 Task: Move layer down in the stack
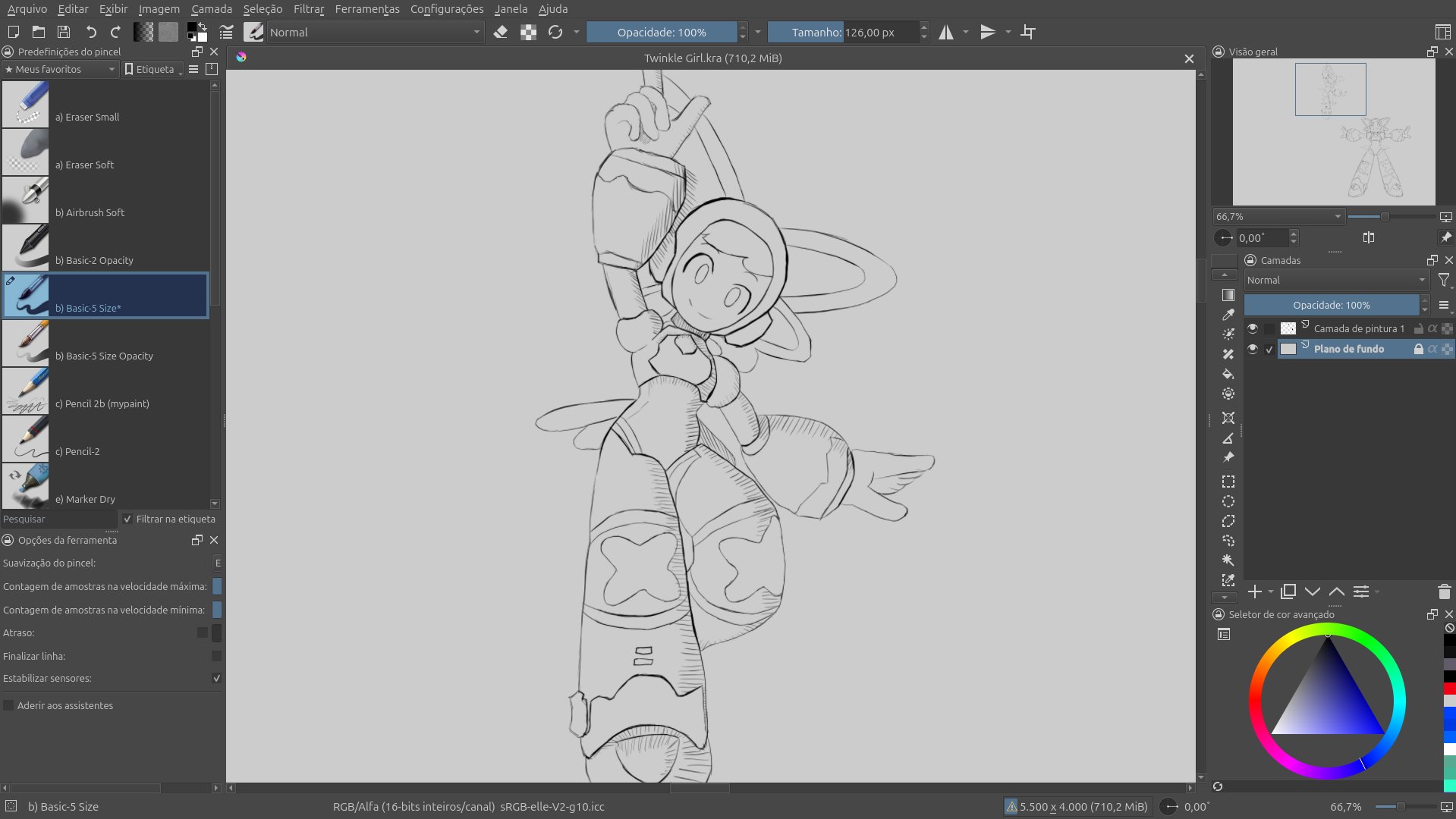(1313, 591)
